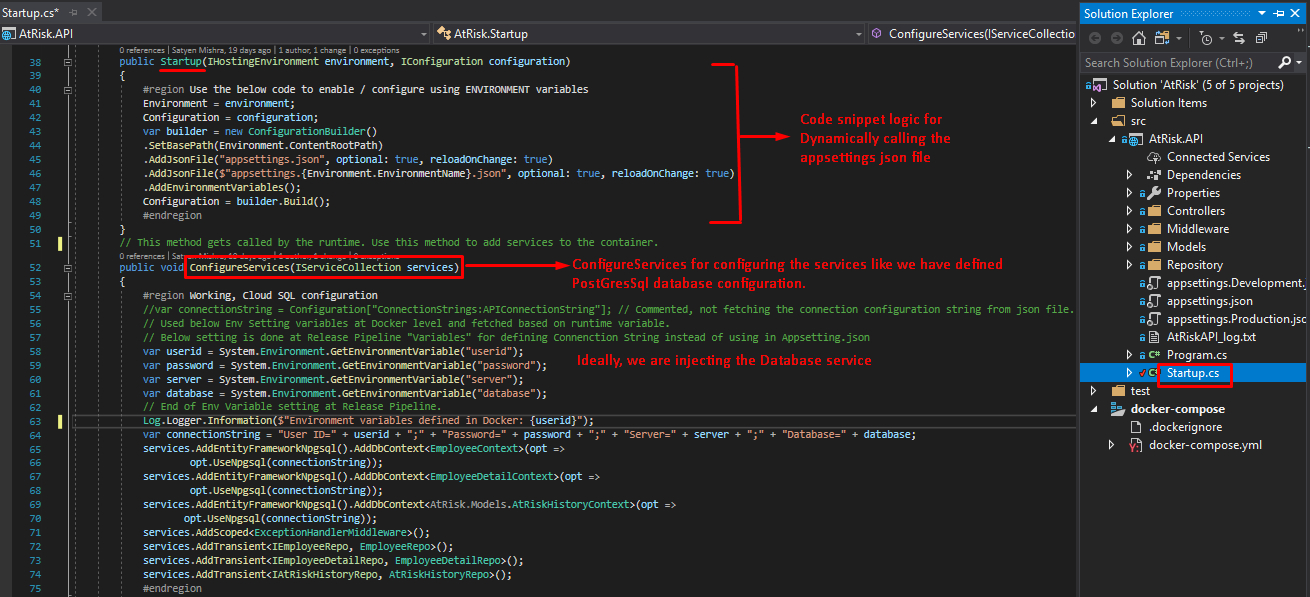Viewport: 1310px width, 597px height.
Task: Collapse the ENVIRONMENT variables region at line 40
Action: click(x=68, y=89)
